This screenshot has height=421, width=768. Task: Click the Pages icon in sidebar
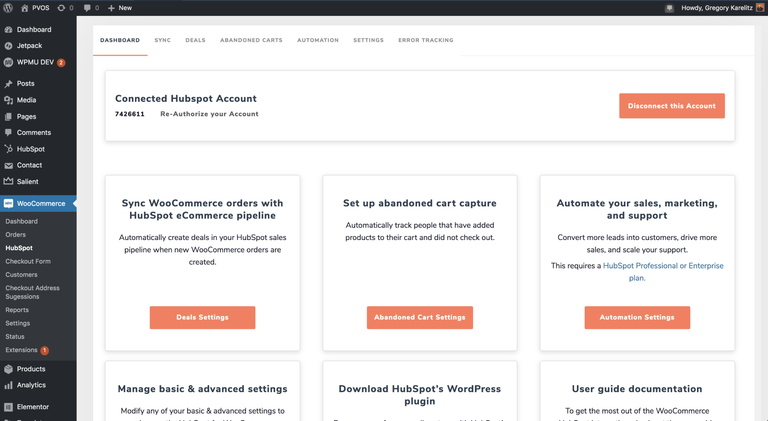click(8, 117)
